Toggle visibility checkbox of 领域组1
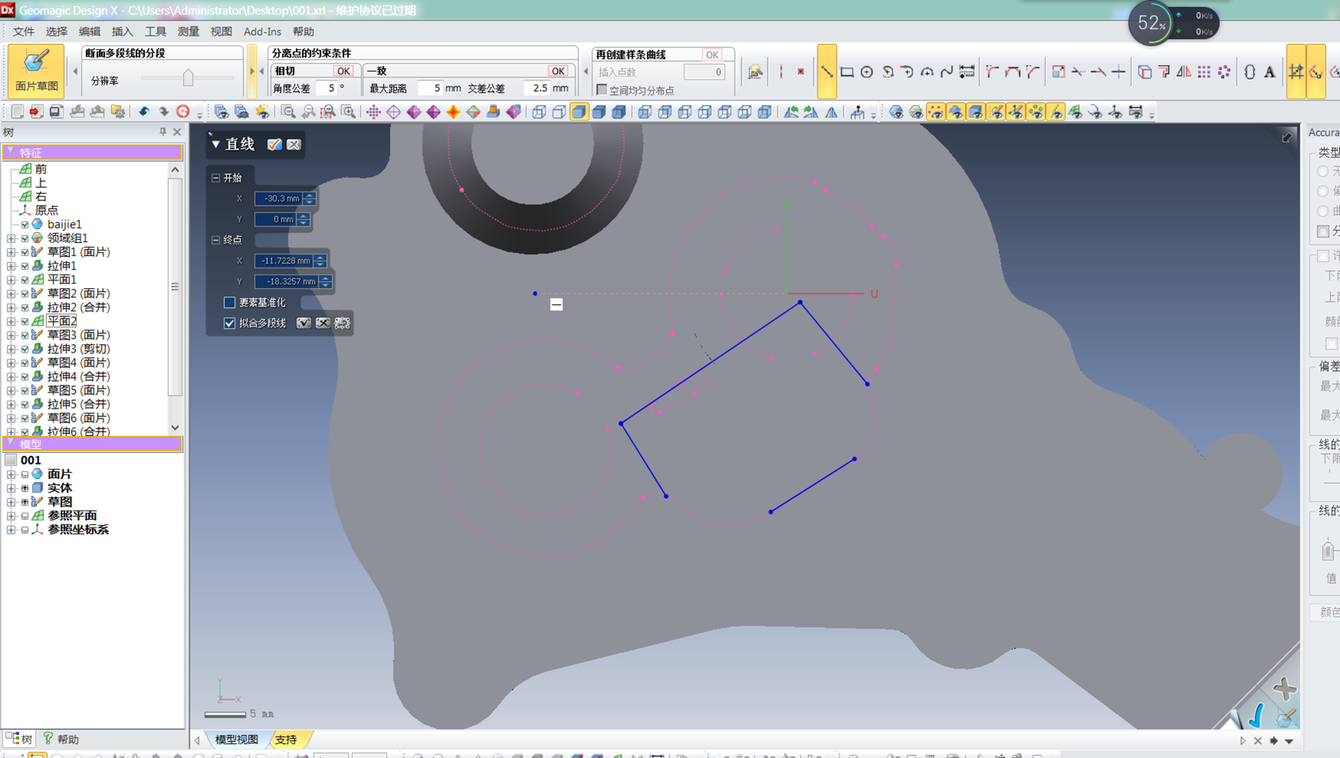1340x758 pixels. (x=25, y=239)
